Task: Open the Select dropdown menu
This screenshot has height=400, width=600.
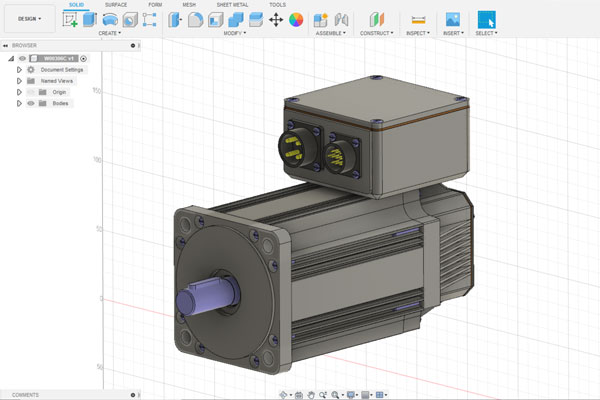Action: click(486, 33)
